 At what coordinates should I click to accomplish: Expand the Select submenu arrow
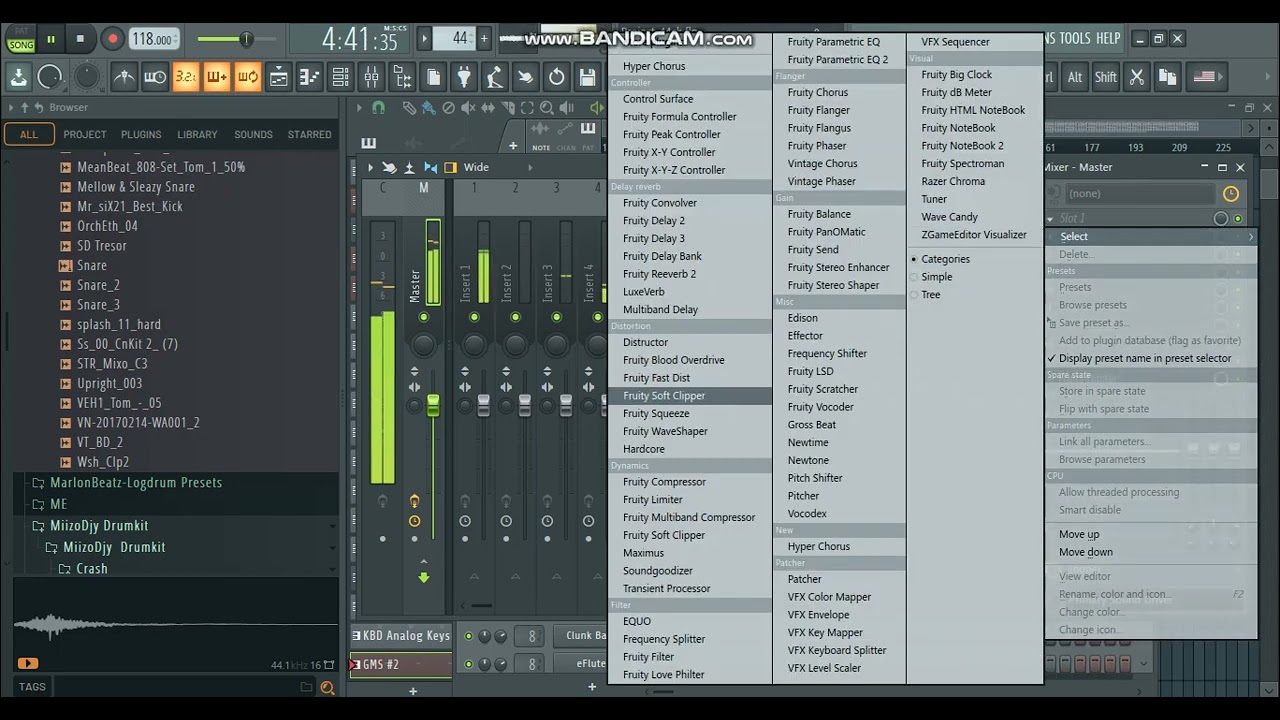coord(1250,237)
